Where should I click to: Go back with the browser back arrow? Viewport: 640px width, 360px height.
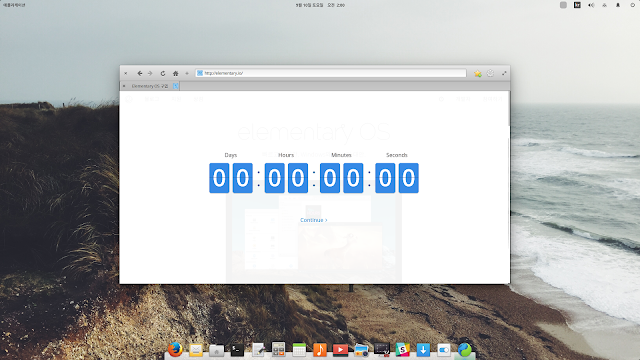140,73
